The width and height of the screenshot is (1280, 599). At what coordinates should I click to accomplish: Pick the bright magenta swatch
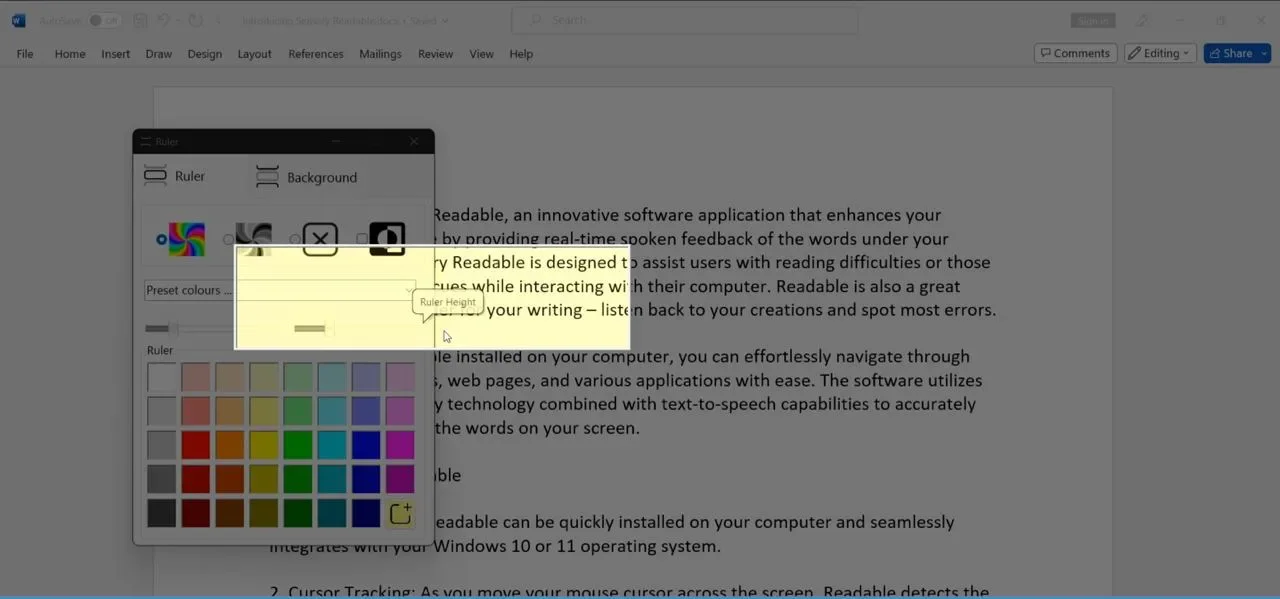coord(400,445)
